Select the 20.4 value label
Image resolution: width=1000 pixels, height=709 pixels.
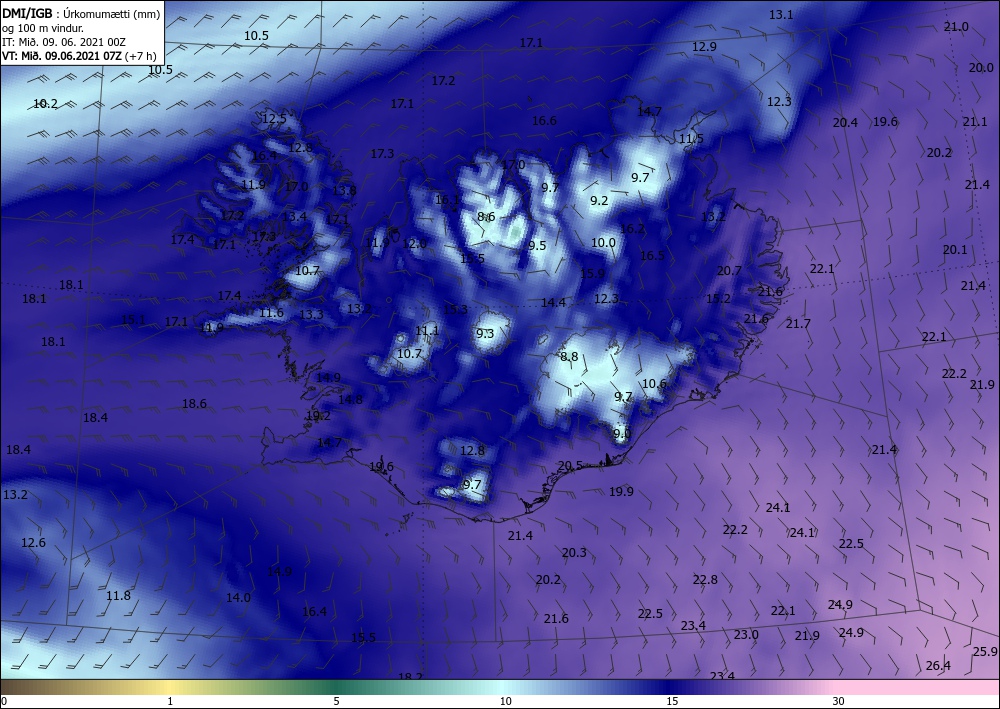(x=845, y=122)
